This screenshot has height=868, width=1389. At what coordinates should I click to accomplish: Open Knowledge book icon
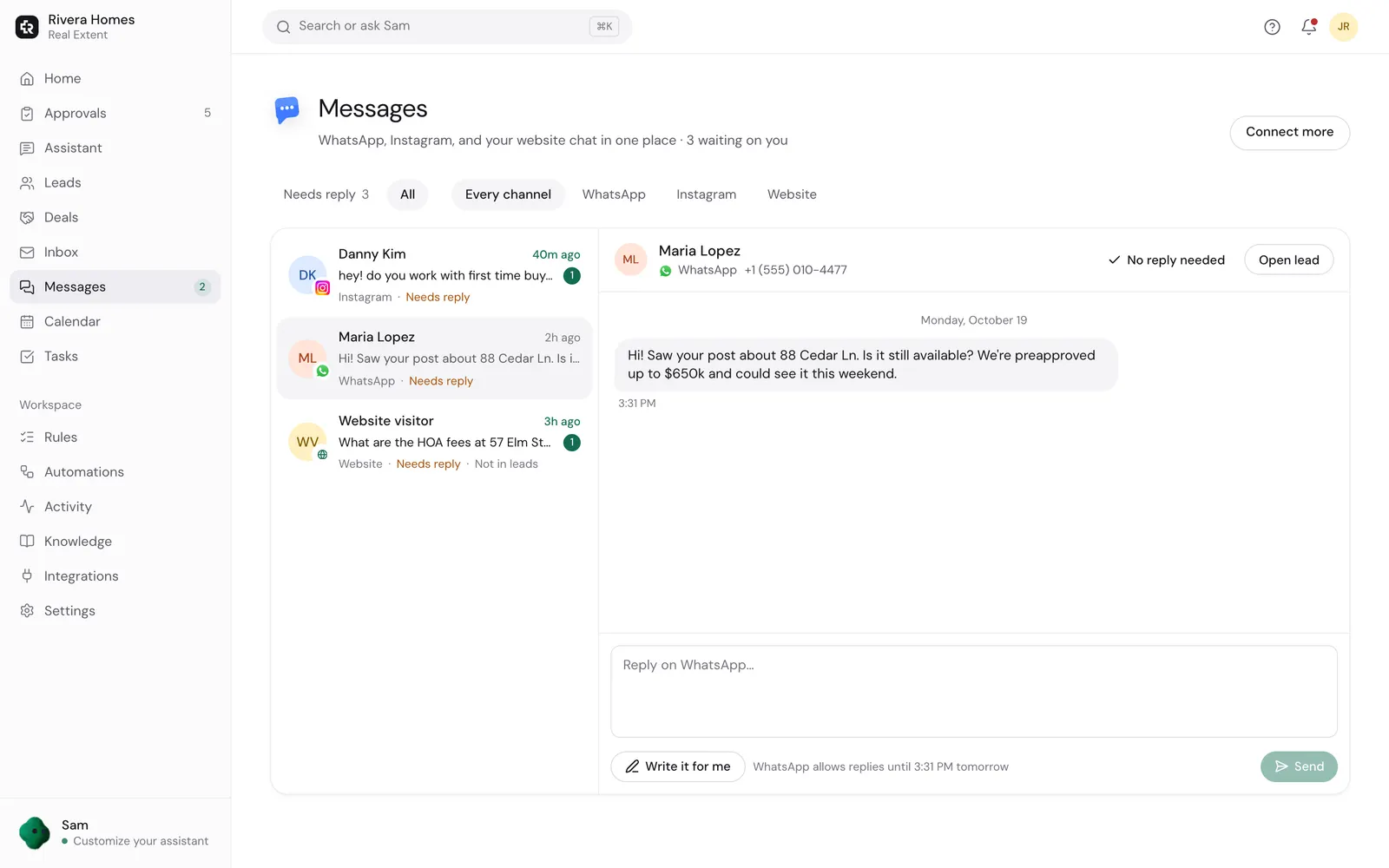pyautogui.click(x=27, y=542)
